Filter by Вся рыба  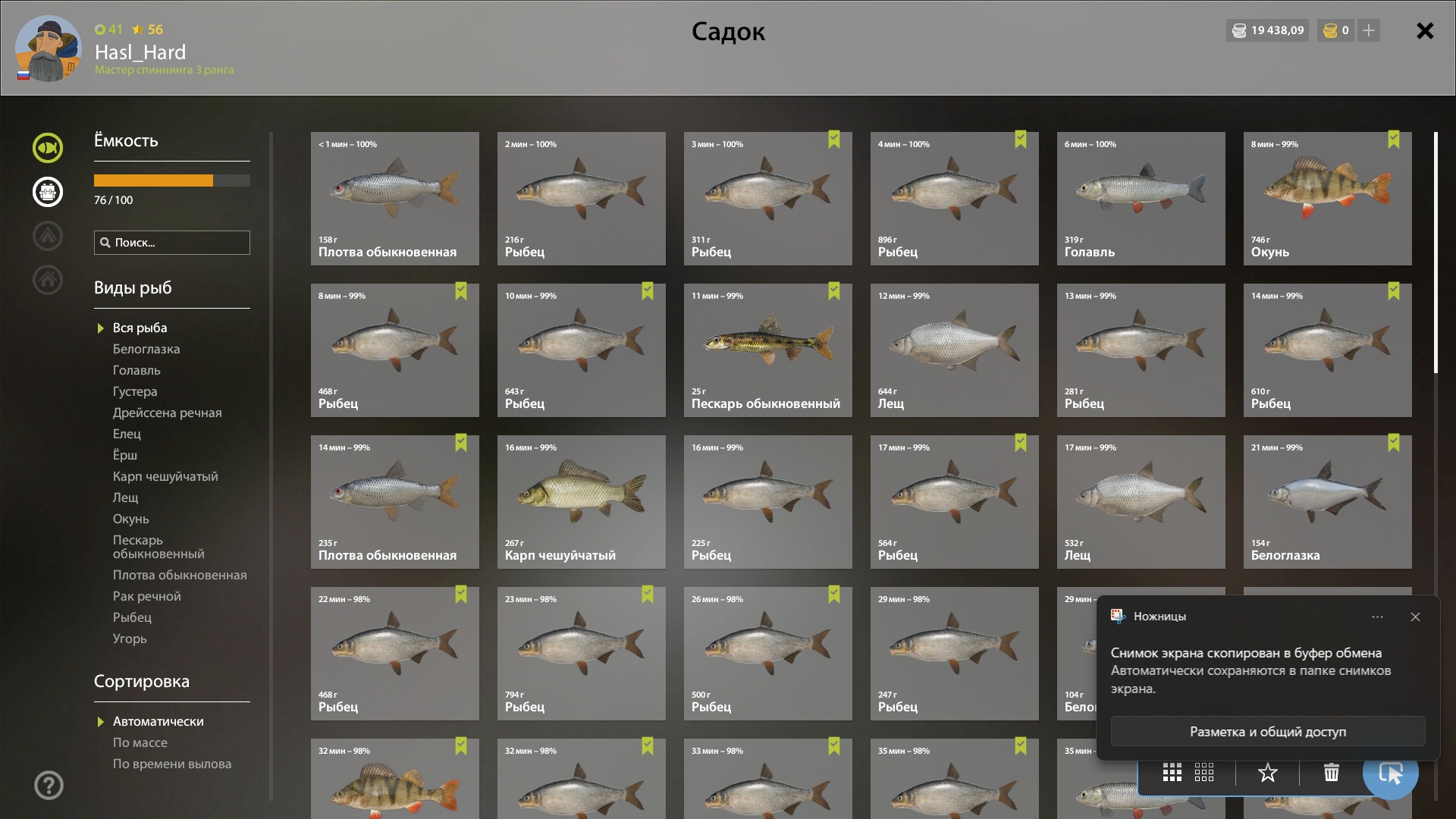tap(140, 328)
